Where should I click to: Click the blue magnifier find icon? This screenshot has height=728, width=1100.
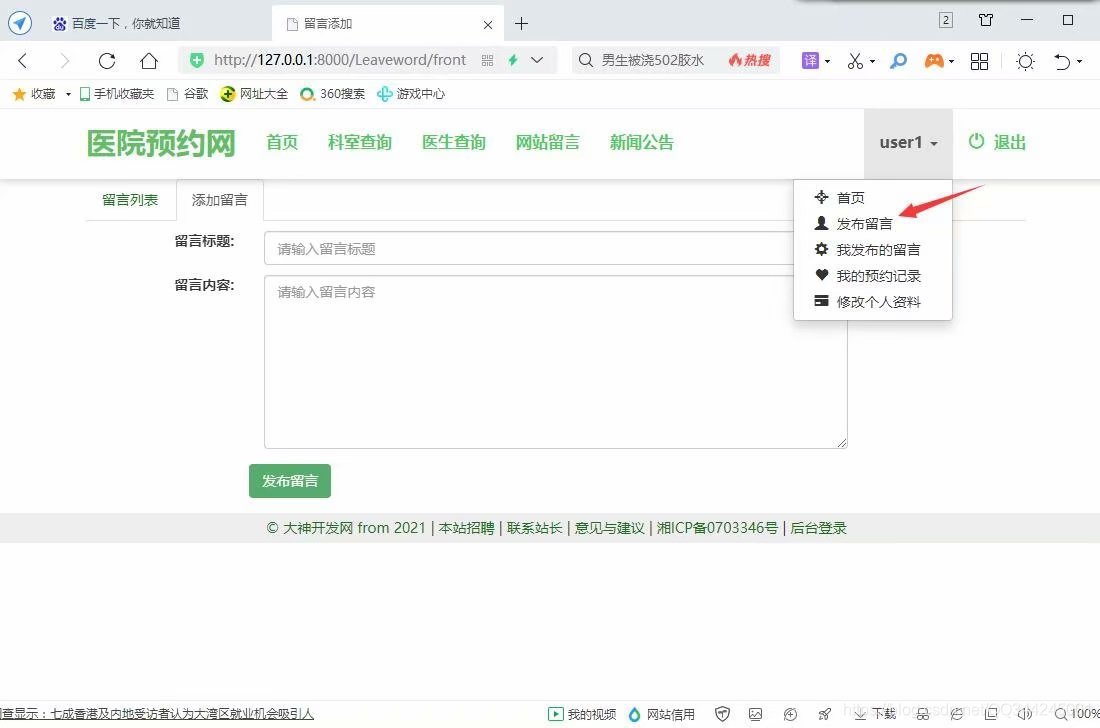coord(898,61)
